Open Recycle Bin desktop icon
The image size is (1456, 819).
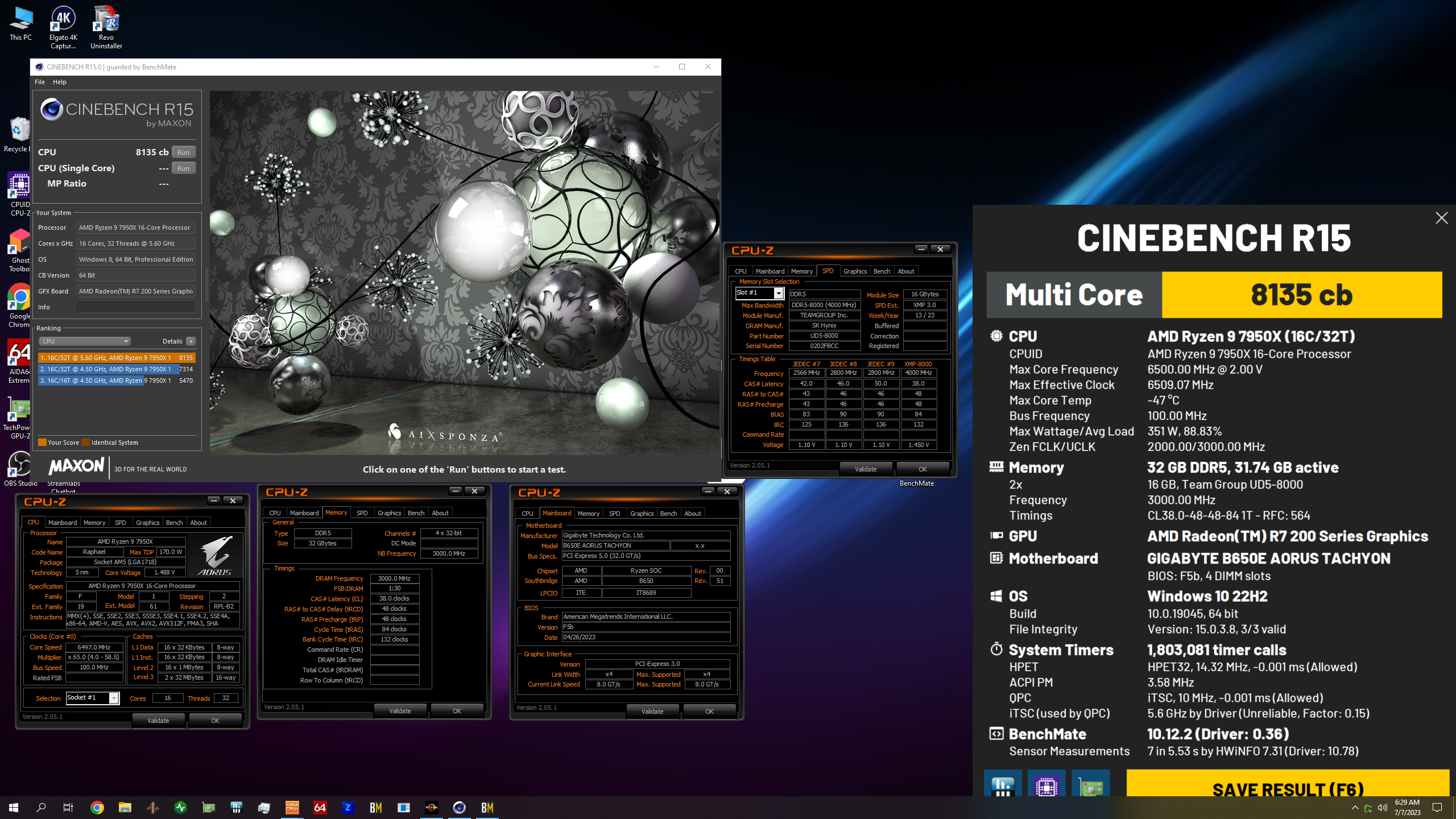click(18, 134)
